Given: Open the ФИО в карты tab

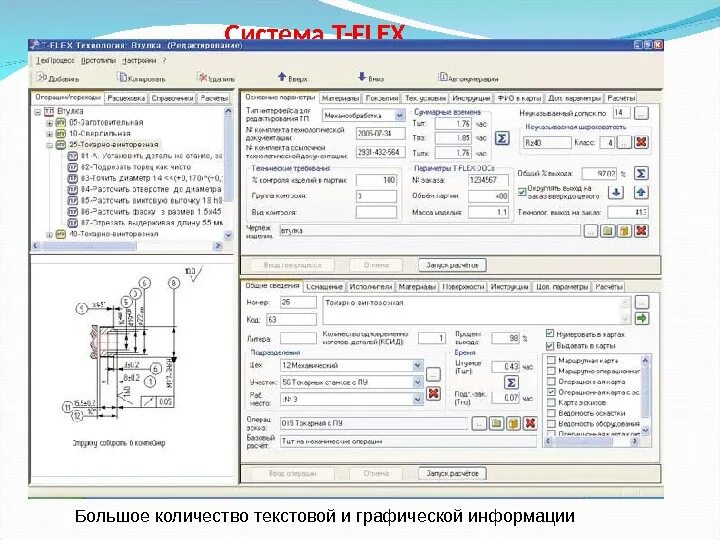Looking at the screenshot, I should coord(519,98).
